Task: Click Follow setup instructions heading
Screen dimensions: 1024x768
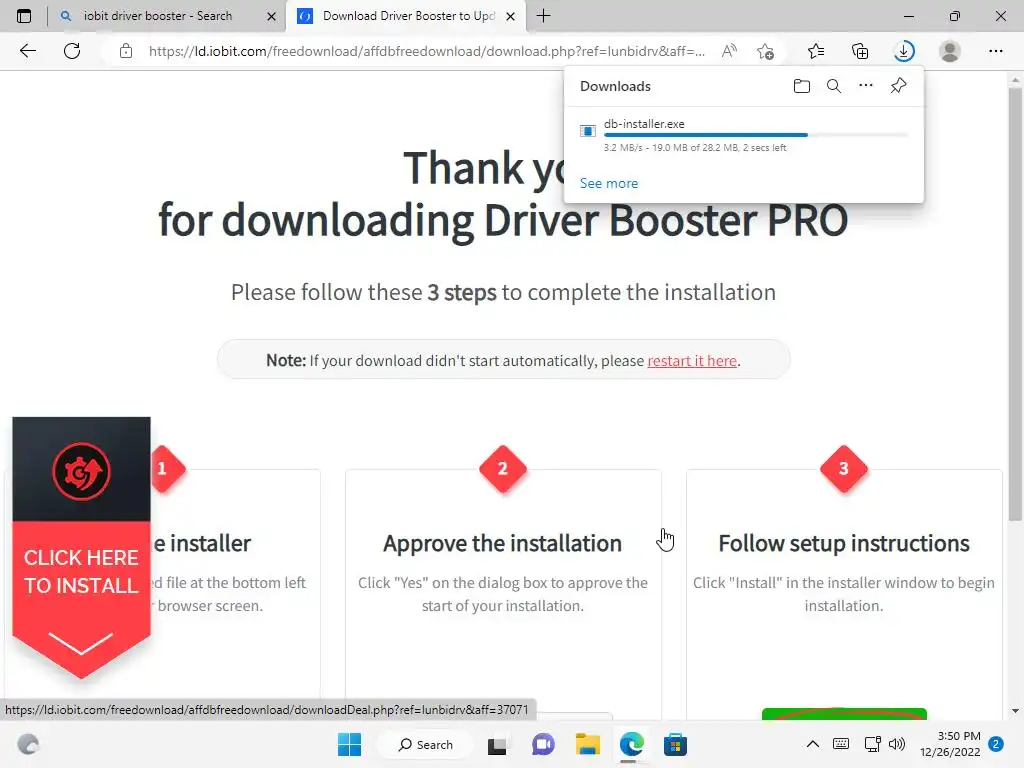Action: [x=844, y=543]
